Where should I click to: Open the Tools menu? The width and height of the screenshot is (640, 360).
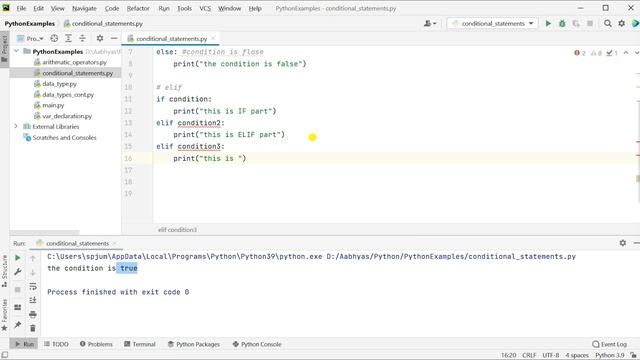(x=184, y=8)
